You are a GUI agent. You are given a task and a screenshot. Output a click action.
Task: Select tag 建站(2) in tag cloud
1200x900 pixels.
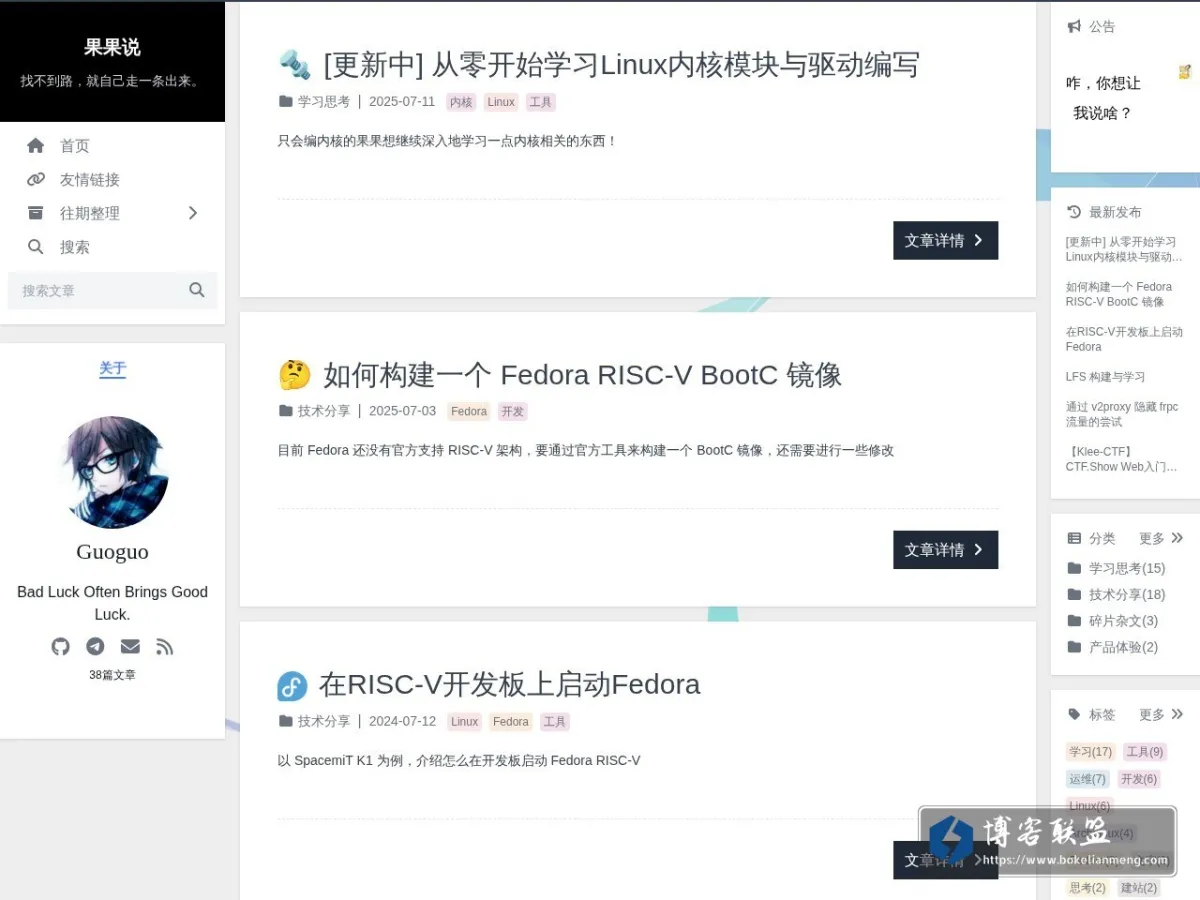(1139, 887)
